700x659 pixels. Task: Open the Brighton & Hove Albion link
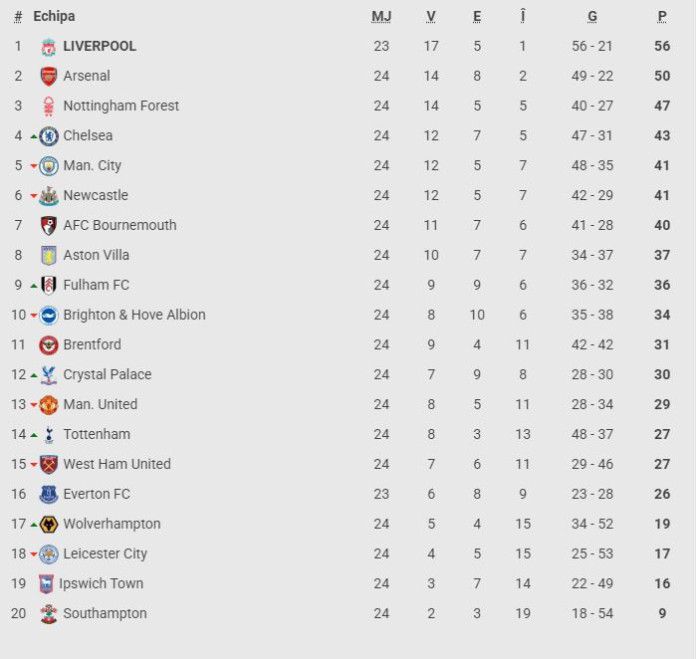click(x=134, y=315)
